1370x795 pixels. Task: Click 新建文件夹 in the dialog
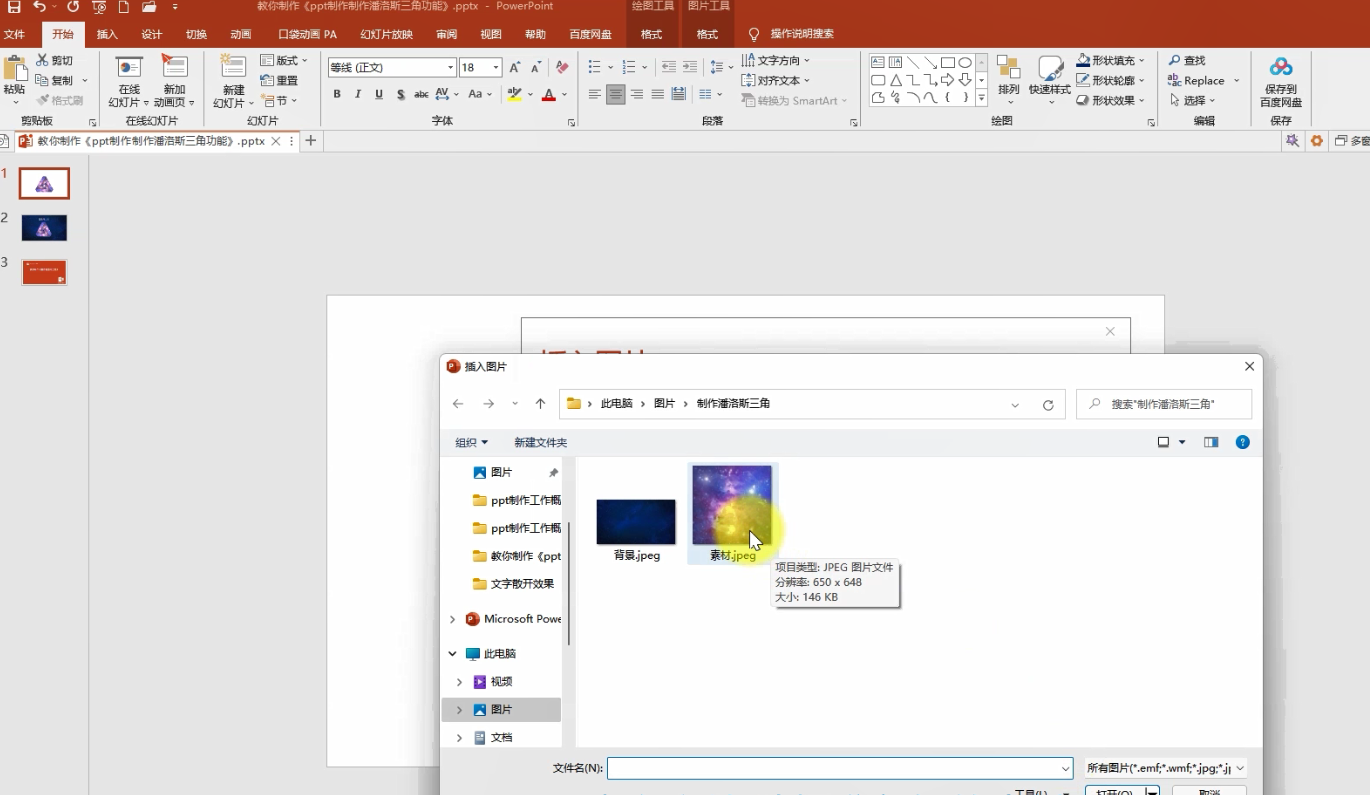point(540,442)
